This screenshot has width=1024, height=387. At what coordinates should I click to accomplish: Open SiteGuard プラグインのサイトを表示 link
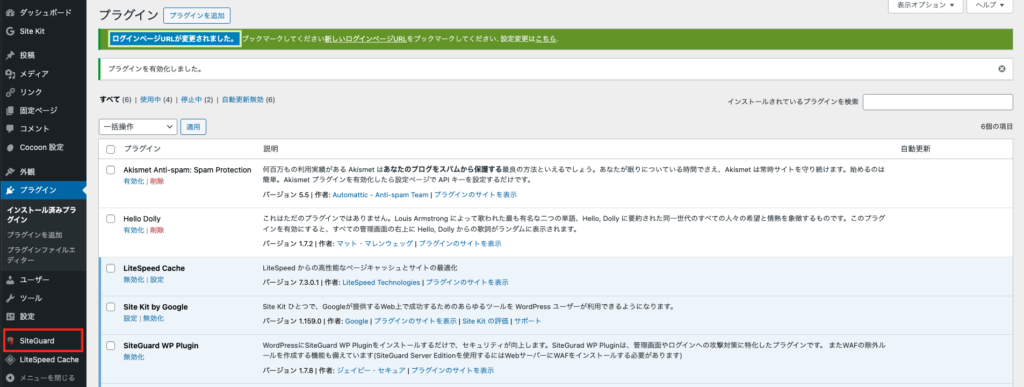(453, 371)
